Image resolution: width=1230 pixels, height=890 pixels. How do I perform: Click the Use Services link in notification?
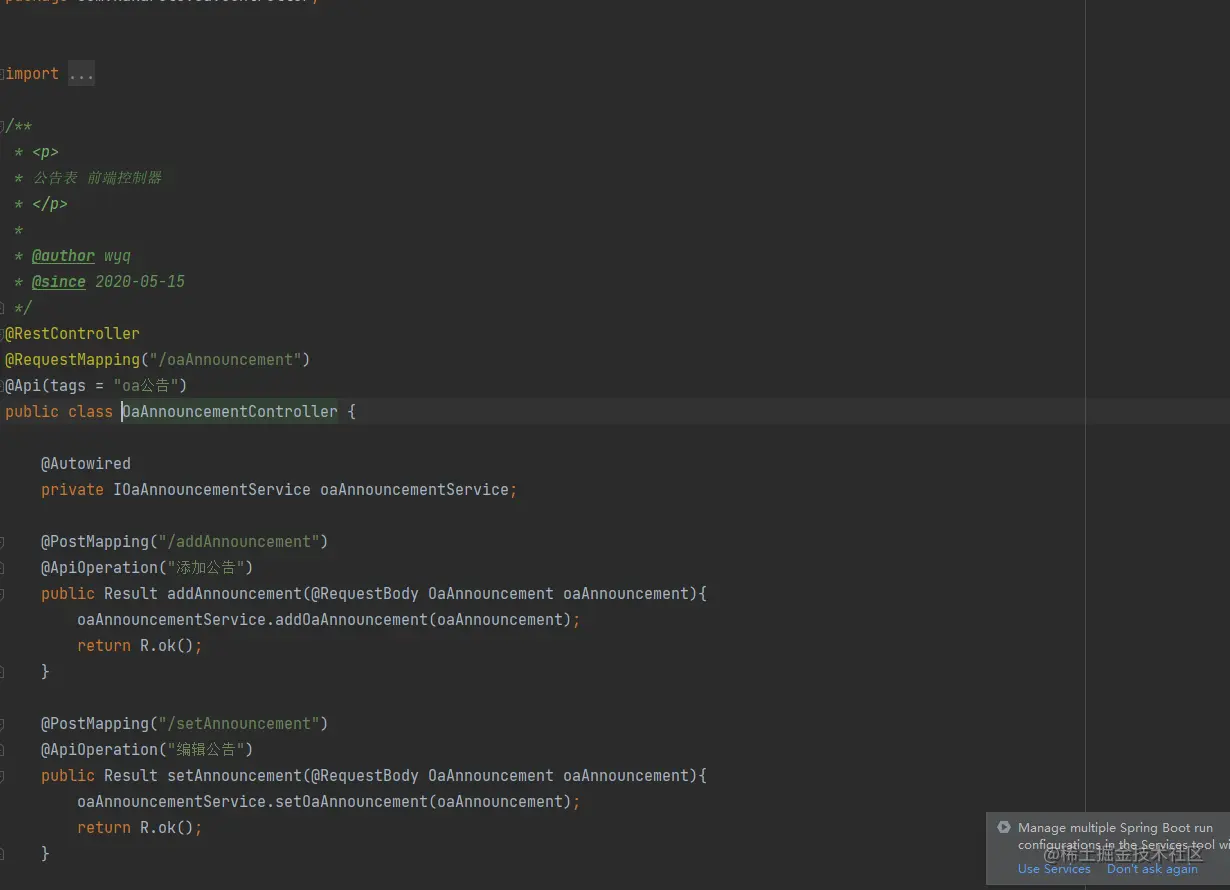coord(1054,869)
